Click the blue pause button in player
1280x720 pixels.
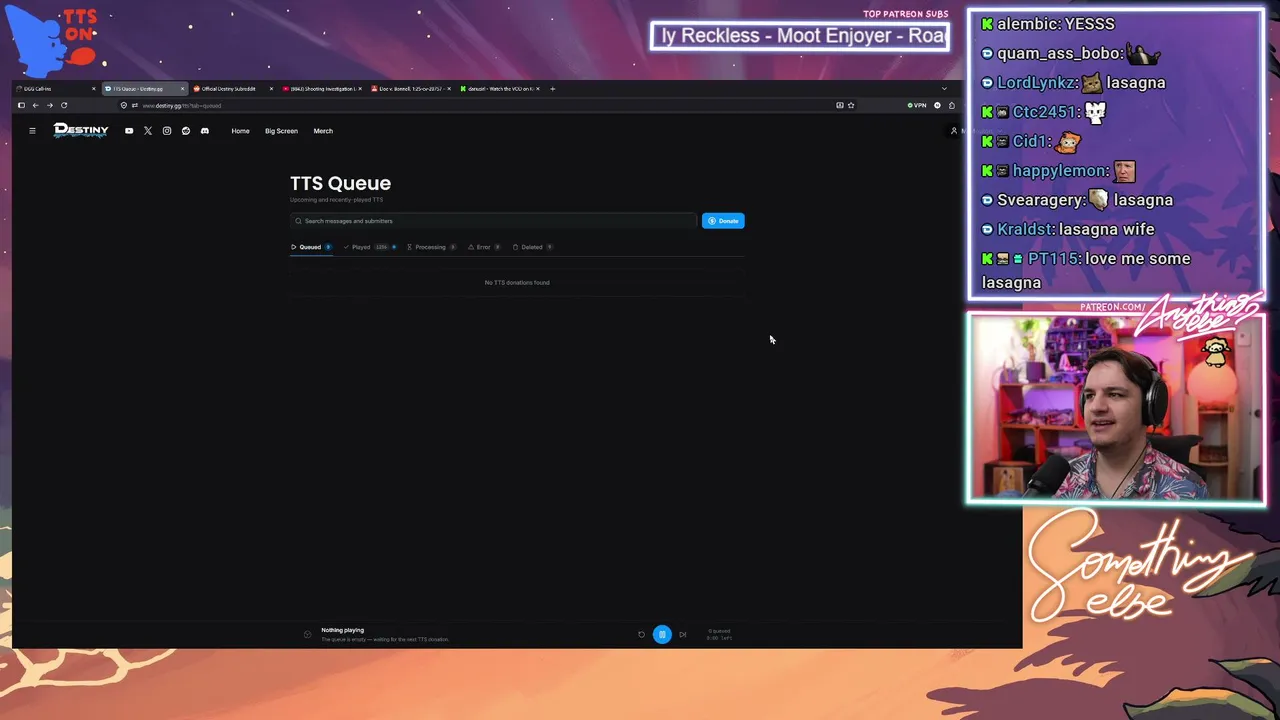point(662,634)
